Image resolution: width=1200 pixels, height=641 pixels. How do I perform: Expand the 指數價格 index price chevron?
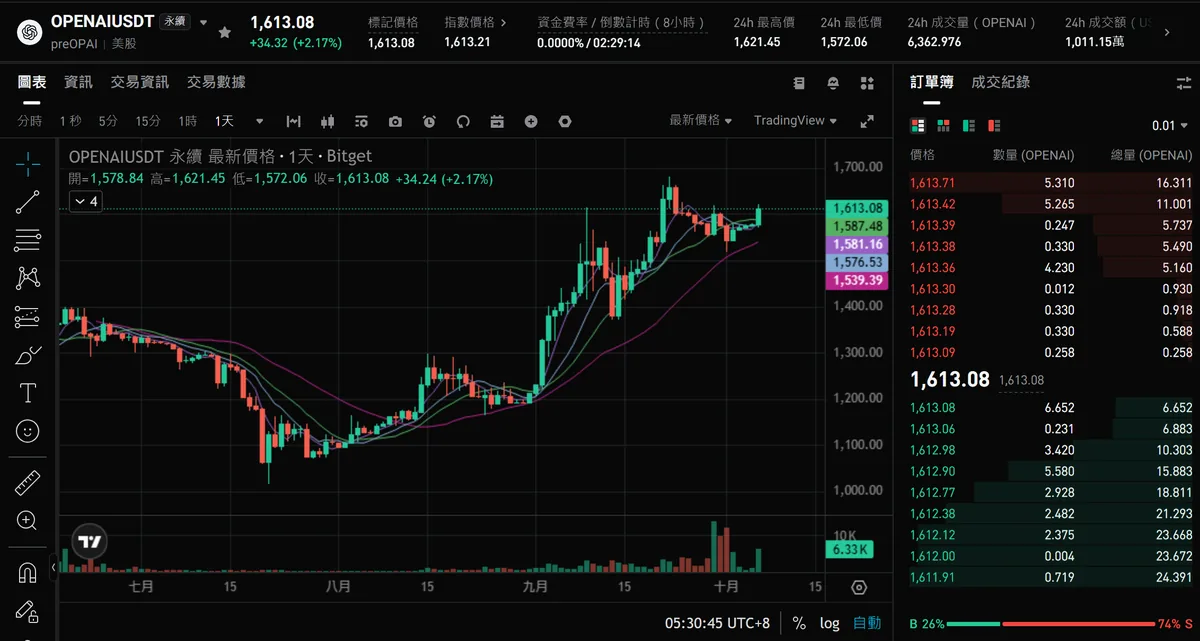click(502, 22)
